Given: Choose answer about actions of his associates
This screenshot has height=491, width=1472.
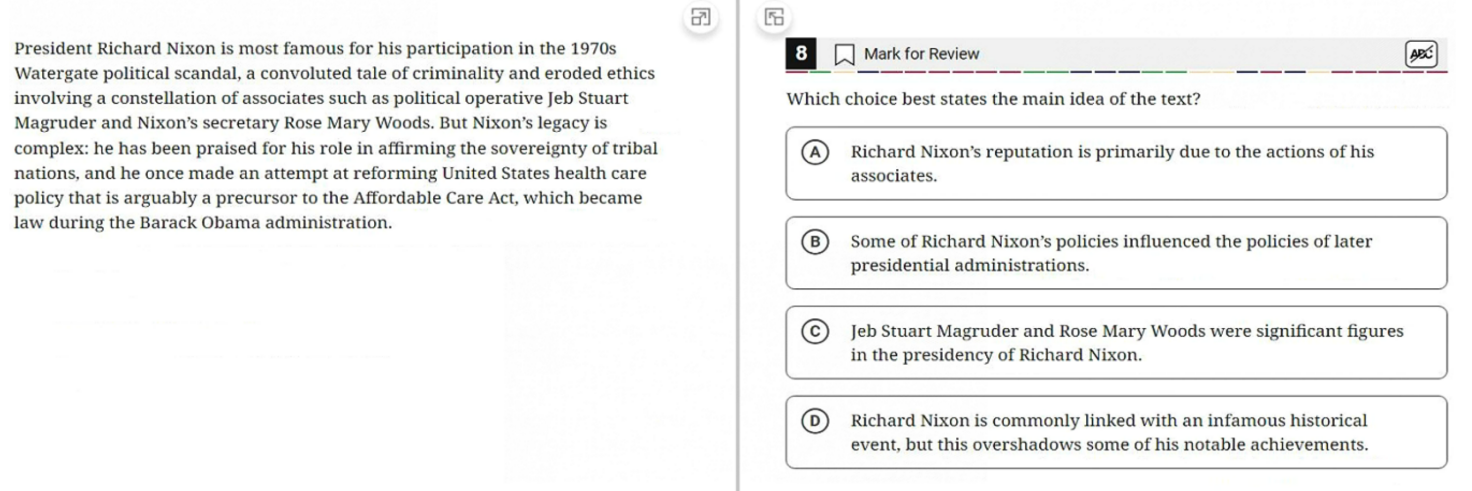Looking at the screenshot, I should [x=1112, y=164].
